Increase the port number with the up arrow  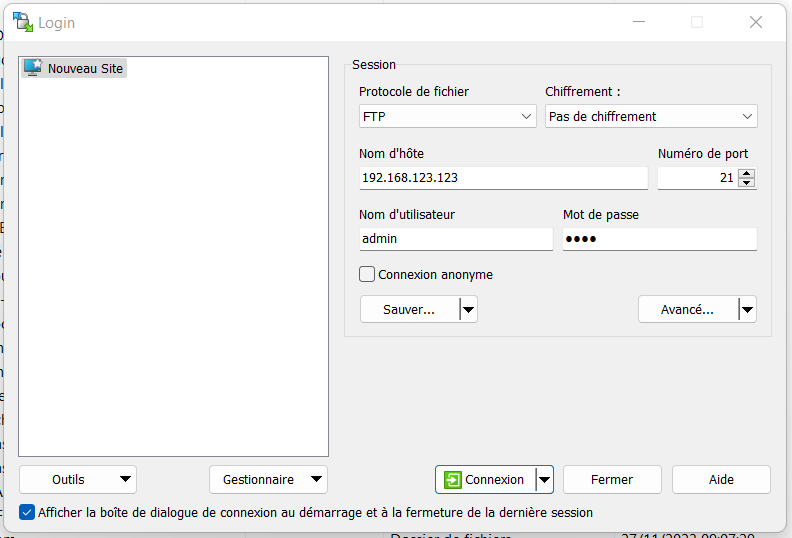[746, 173]
